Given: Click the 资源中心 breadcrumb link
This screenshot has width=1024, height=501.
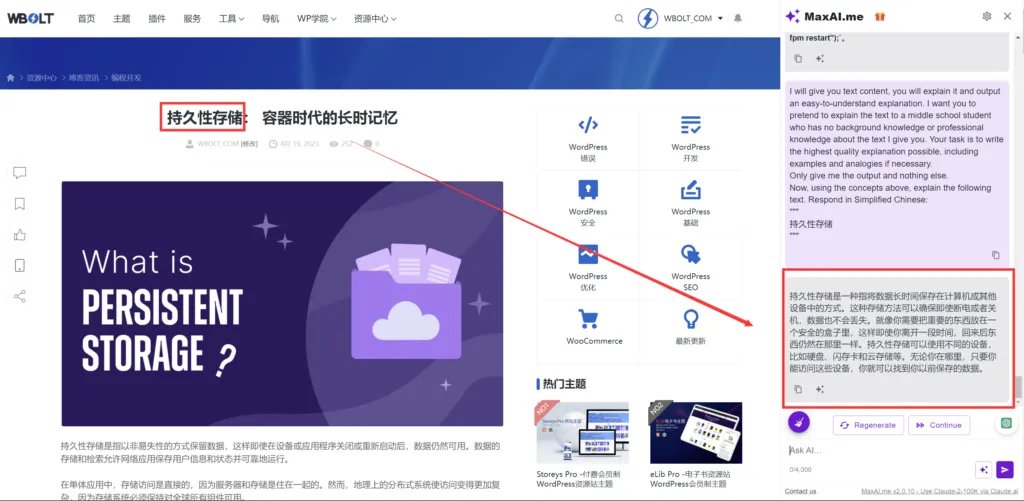Looking at the screenshot, I should coord(42,78).
